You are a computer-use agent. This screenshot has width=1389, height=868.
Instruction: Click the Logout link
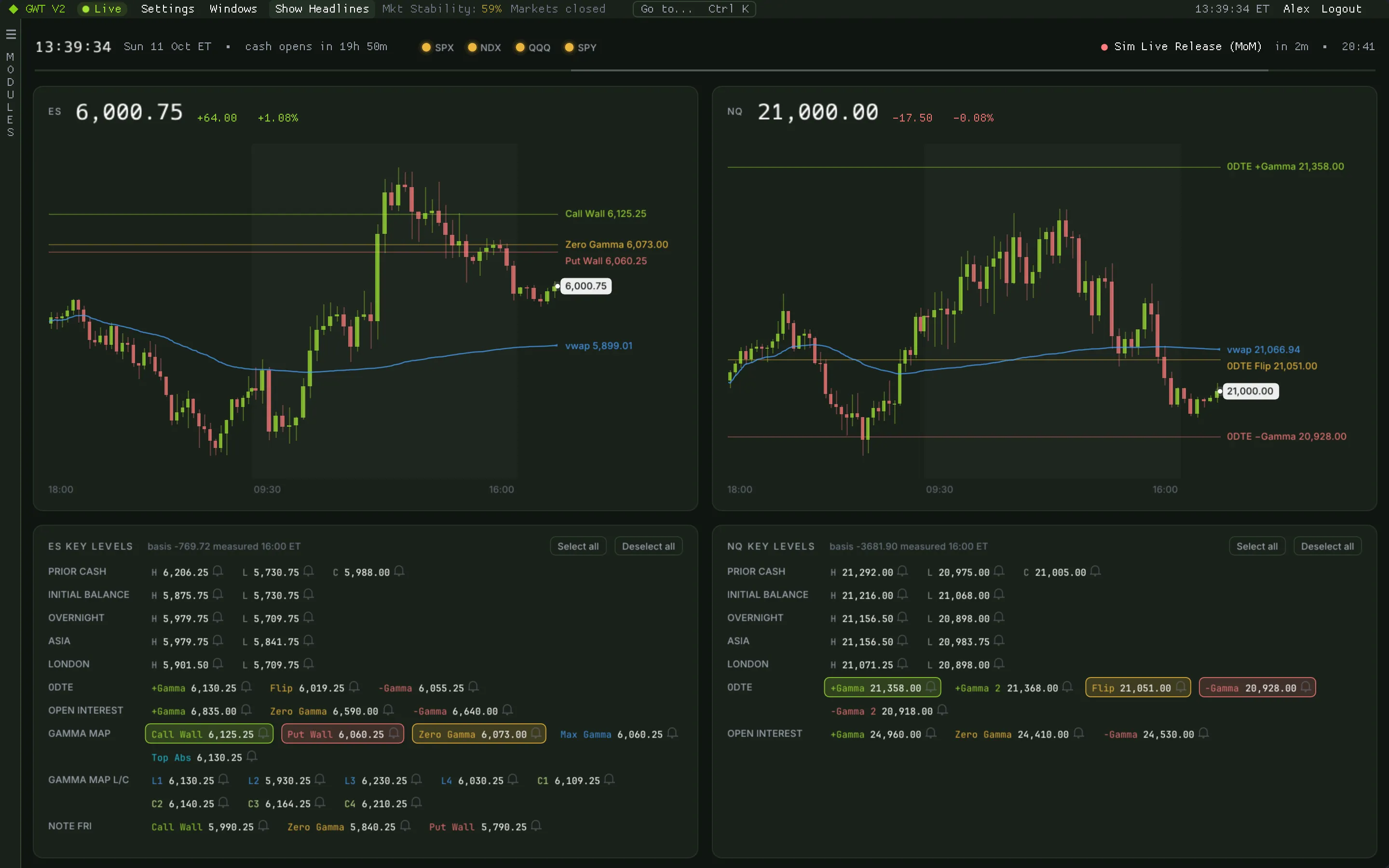tap(1341, 9)
